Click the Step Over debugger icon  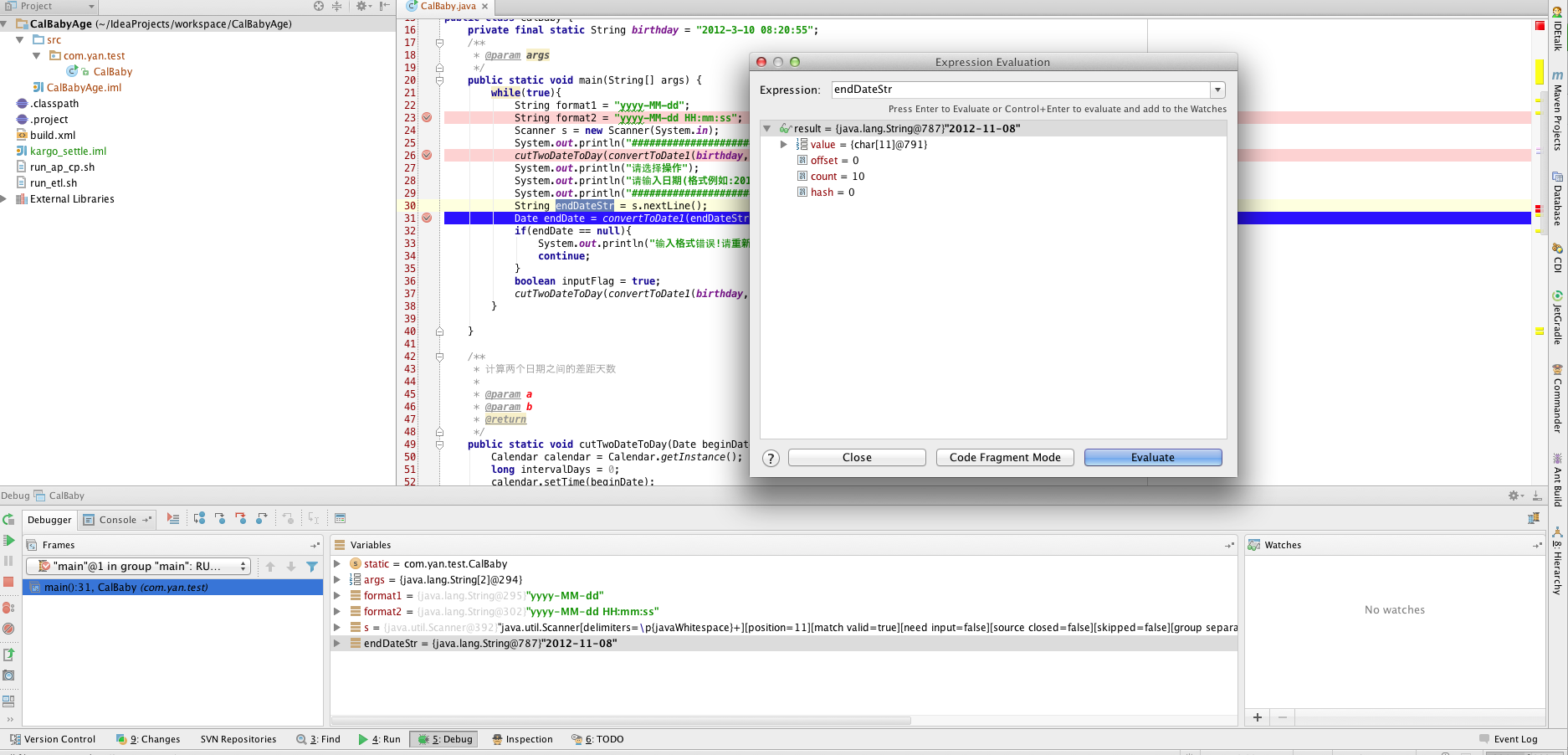[199, 519]
